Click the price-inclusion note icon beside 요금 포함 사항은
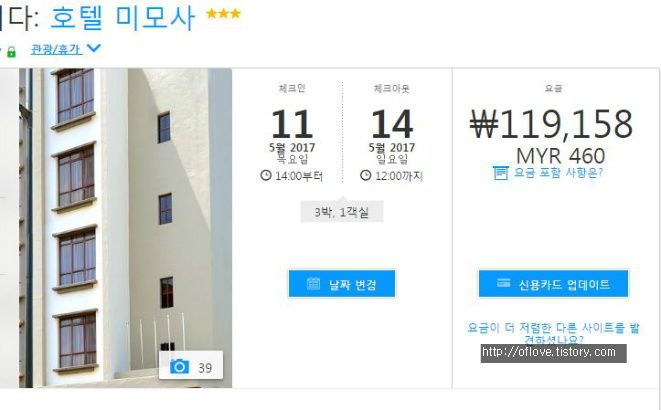The width and height of the screenshot is (661, 410). pyautogui.click(x=500, y=173)
